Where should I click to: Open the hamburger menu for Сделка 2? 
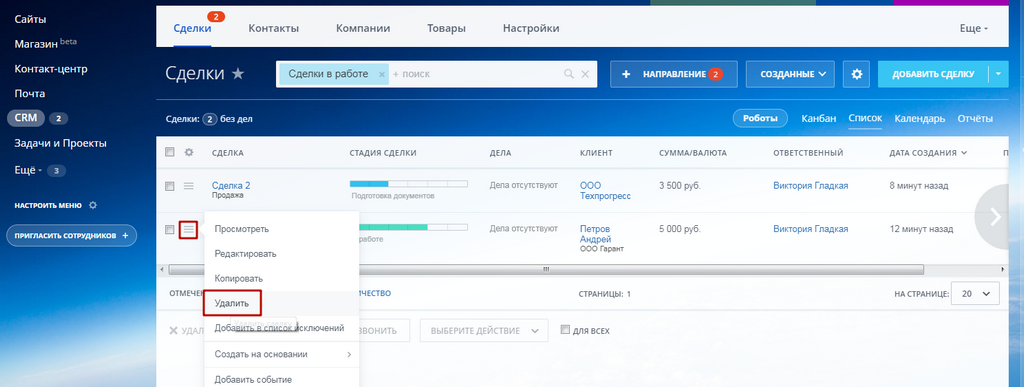189,186
